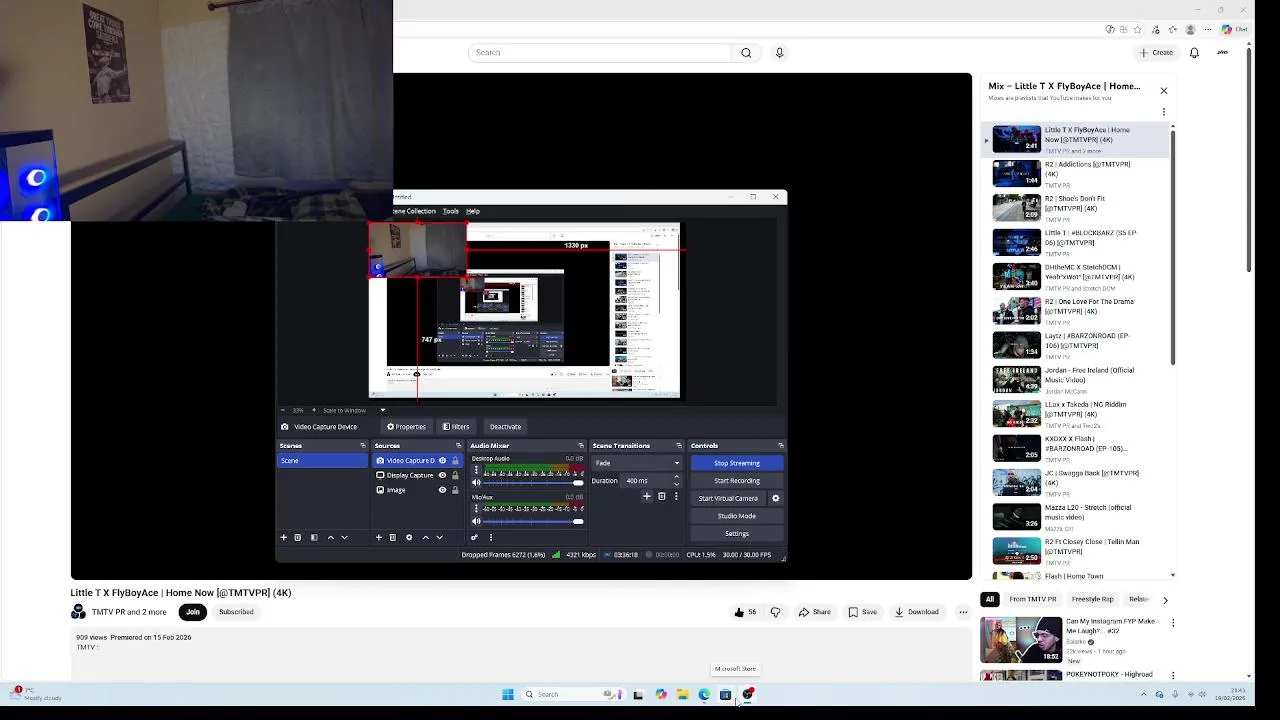1280x720 pixels.
Task: Move source down in OBS Sources panel
Action: [x=439, y=538]
